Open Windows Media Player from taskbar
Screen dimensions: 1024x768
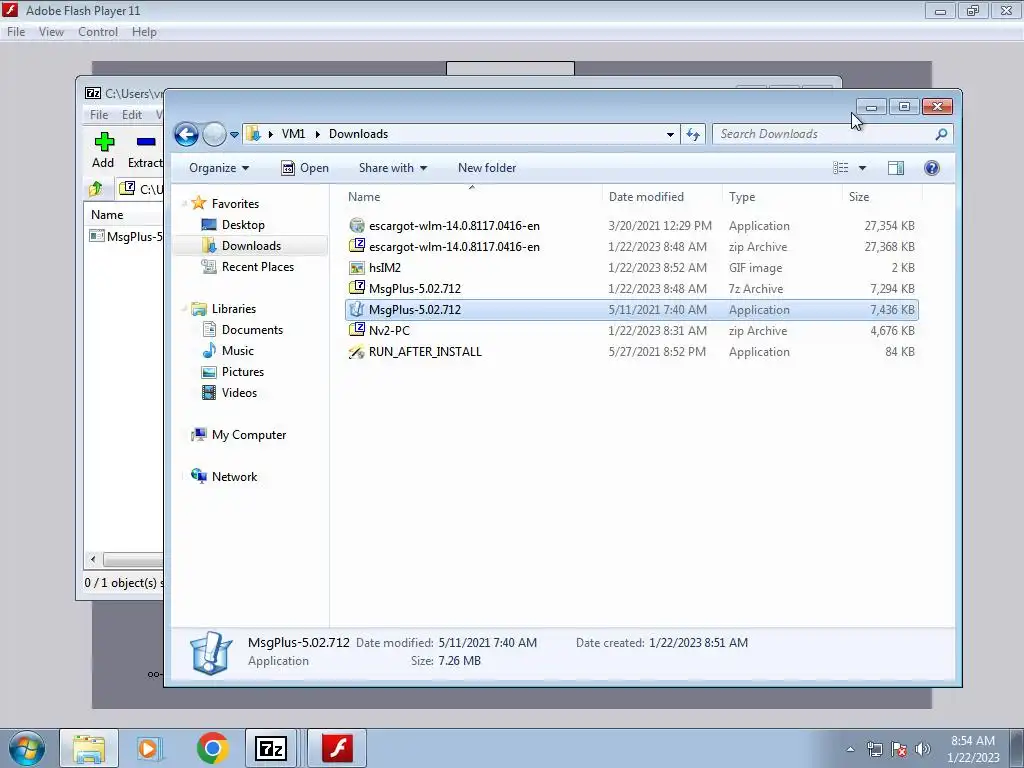[150, 748]
